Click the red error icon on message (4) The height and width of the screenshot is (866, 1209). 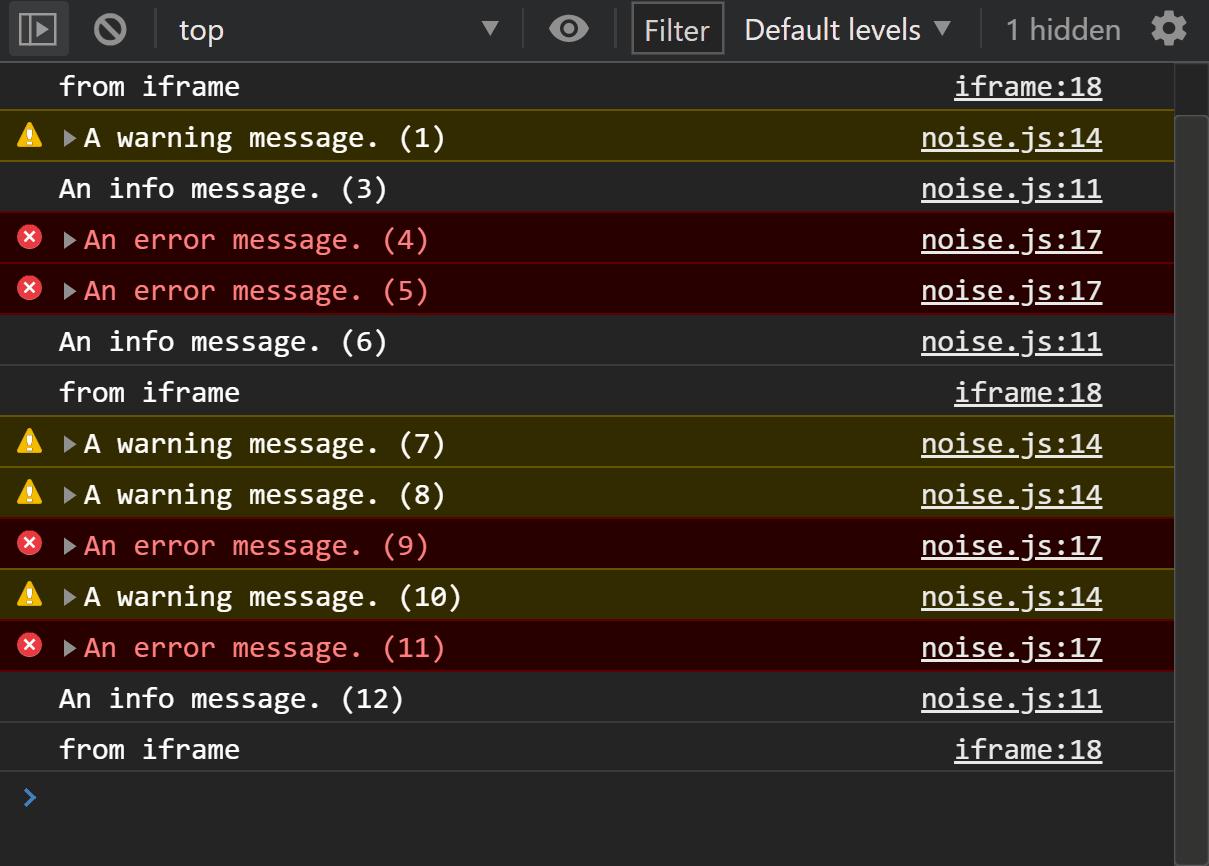(28, 238)
